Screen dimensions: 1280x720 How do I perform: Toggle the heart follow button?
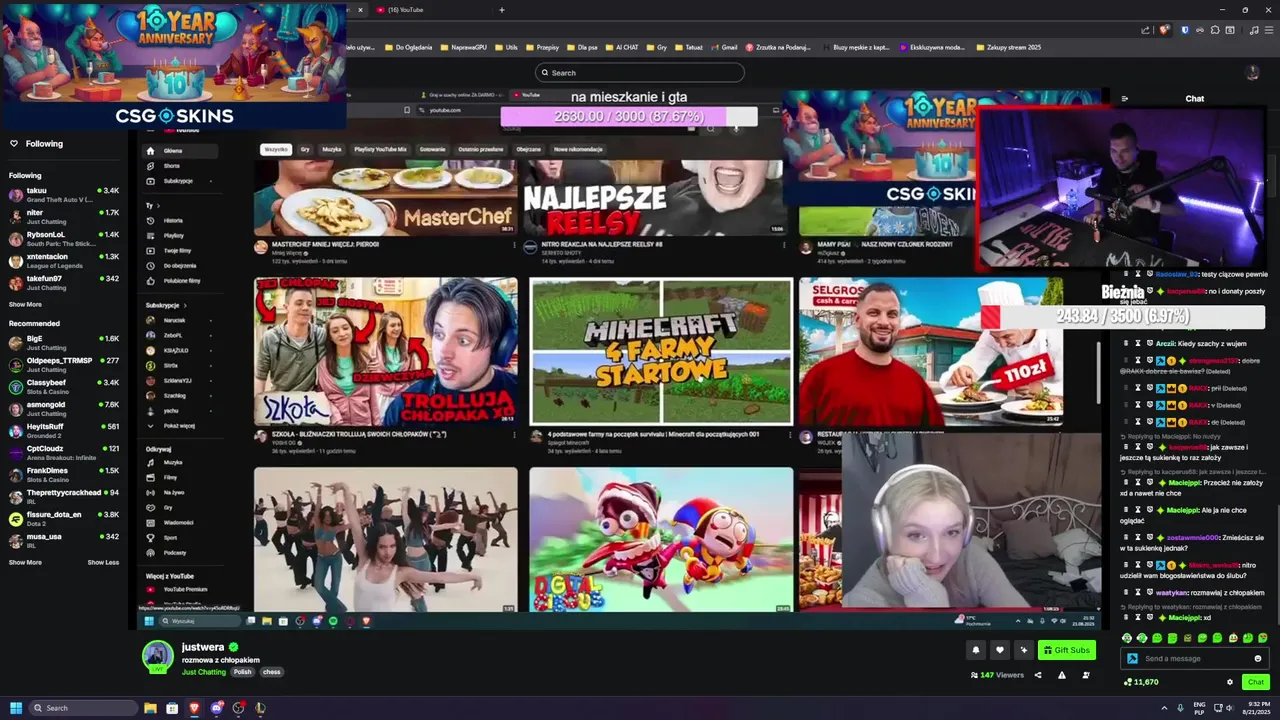pos(999,650)
